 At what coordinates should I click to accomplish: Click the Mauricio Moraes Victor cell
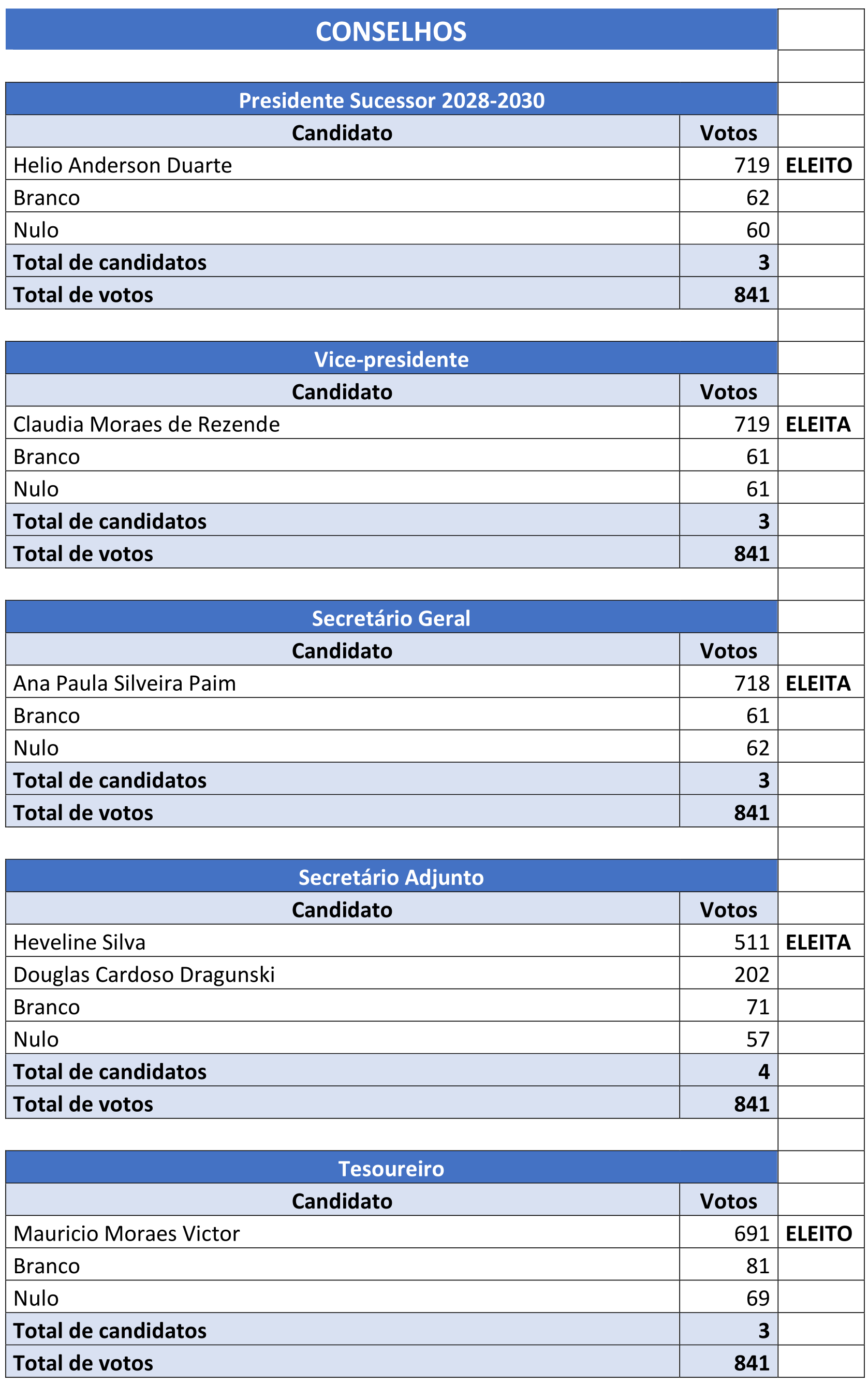coord(126,1234)
